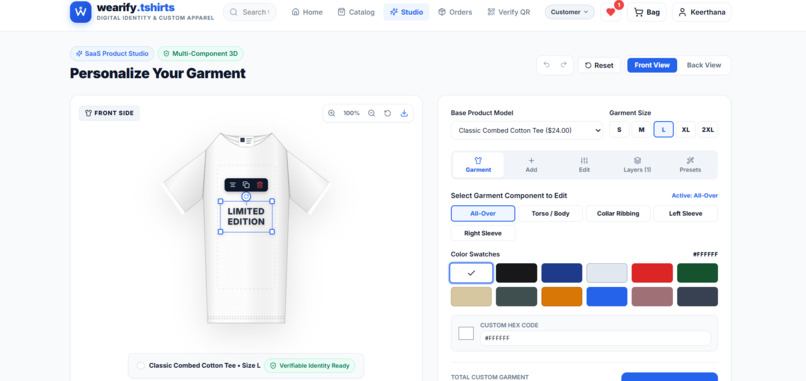Delete the selected text layer
Screen dimensions: 806x381
260,185
